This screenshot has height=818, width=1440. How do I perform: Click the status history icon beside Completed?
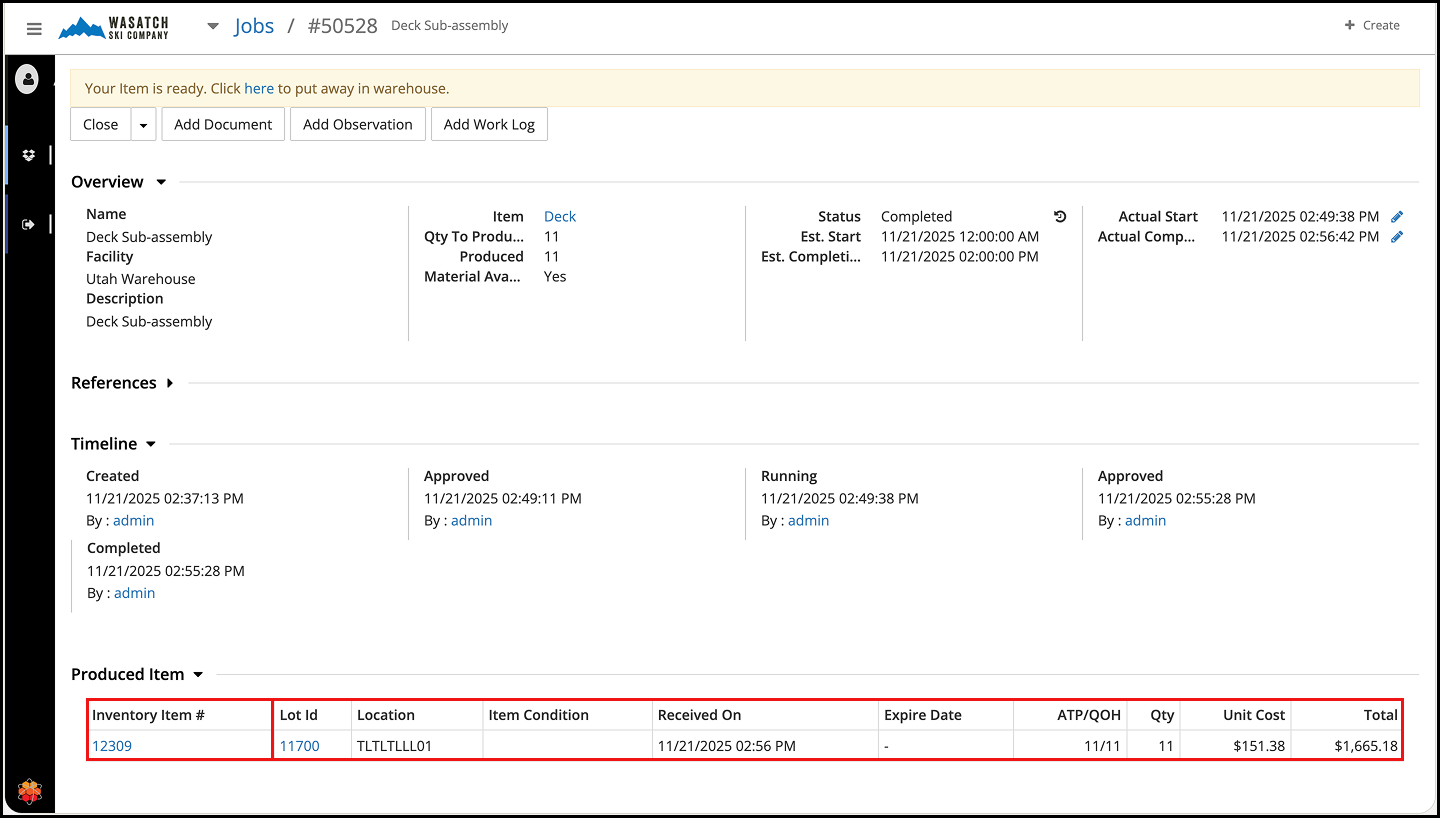(1060, 216)
